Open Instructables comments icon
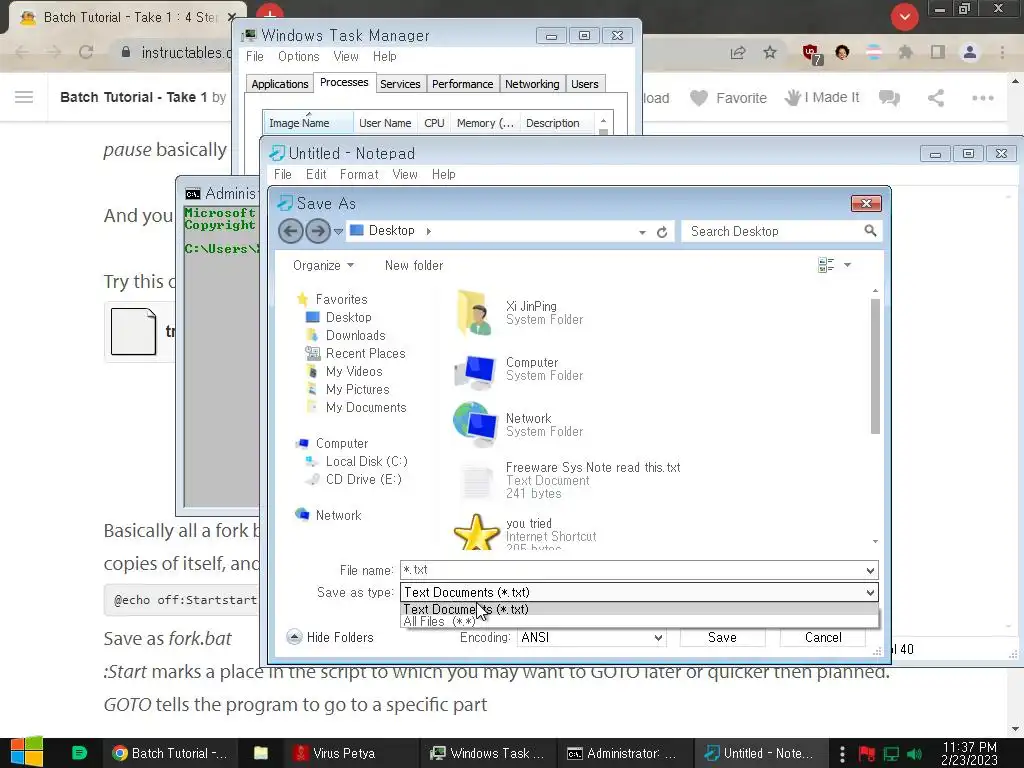This screenshot has width=1024, height=768. [x=889, y=98]
